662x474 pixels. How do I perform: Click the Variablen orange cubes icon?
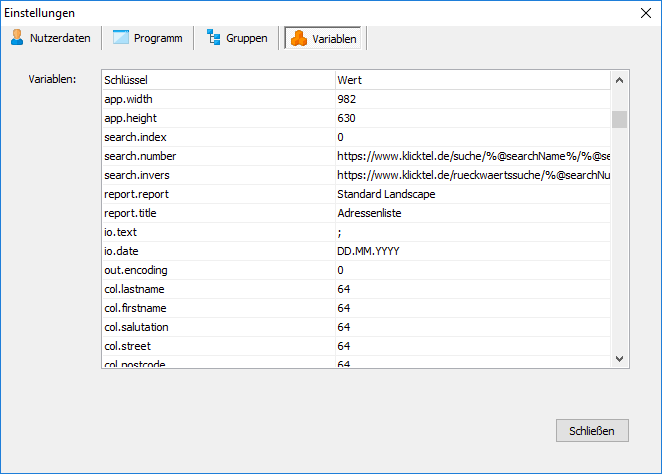(298, 38)
